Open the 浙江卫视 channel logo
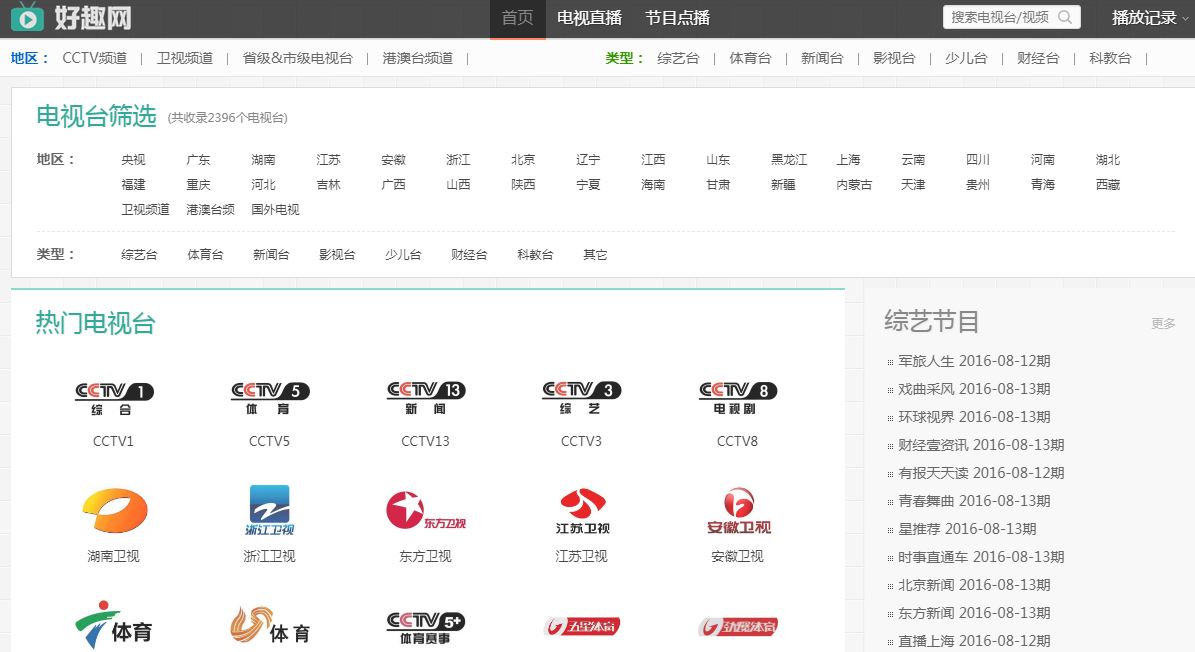 pyautogui.click(x=269, y=510)
